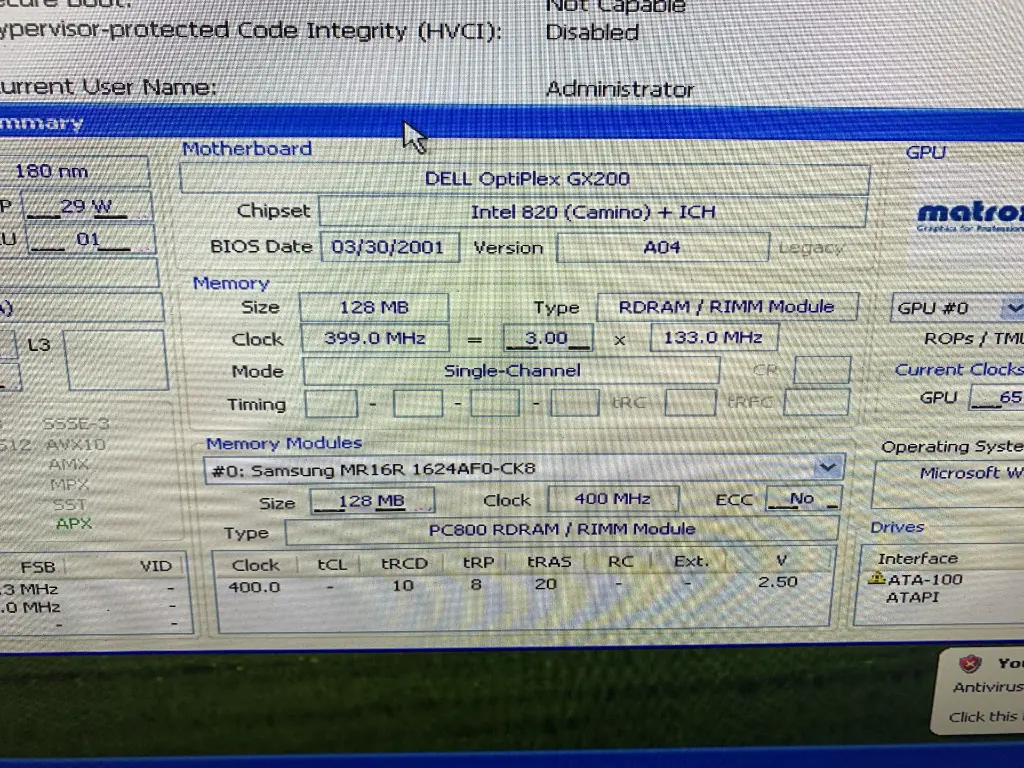Click the 29 W TDP field
Viewport: 1024px width, 768px height.
pyautogui.click(x=88, y=206)
